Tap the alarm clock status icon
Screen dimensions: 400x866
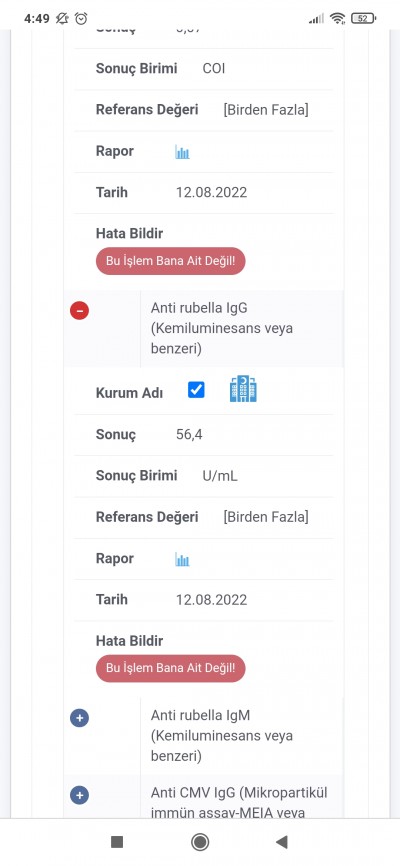(81, 19)
